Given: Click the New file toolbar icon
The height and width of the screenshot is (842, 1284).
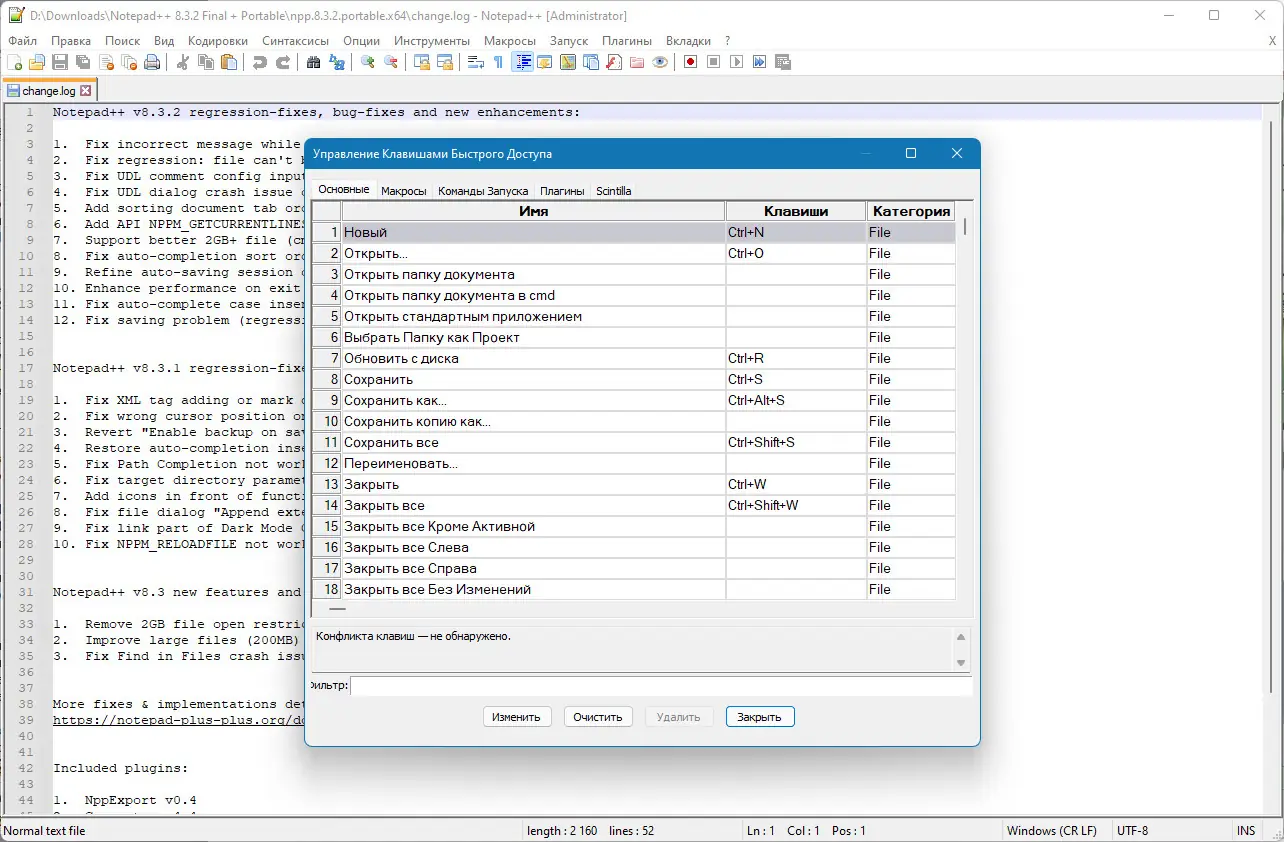Looking at the screenshot, I should 14,62.
